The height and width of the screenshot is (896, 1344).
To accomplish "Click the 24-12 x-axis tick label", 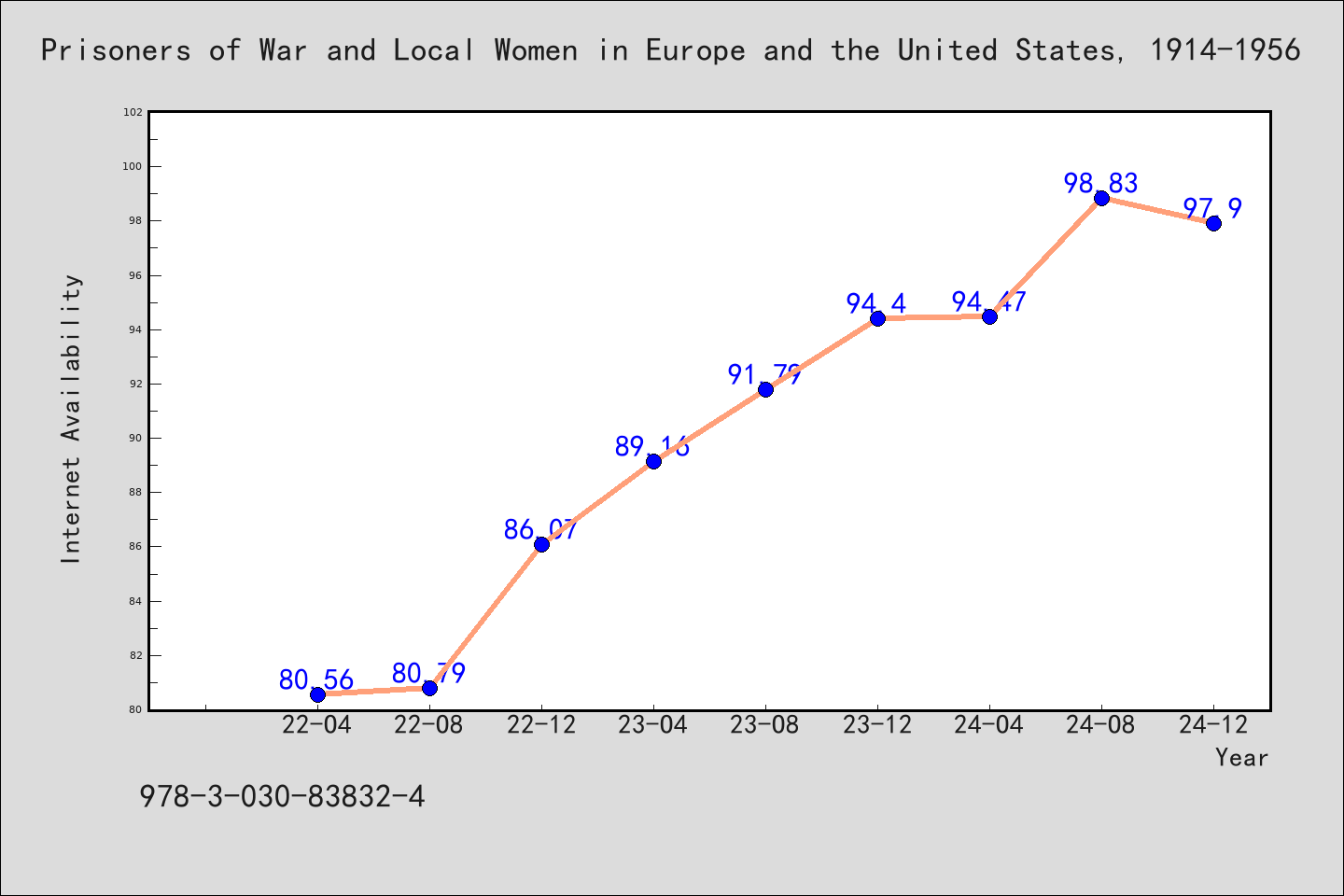I will coord(1213,725).
